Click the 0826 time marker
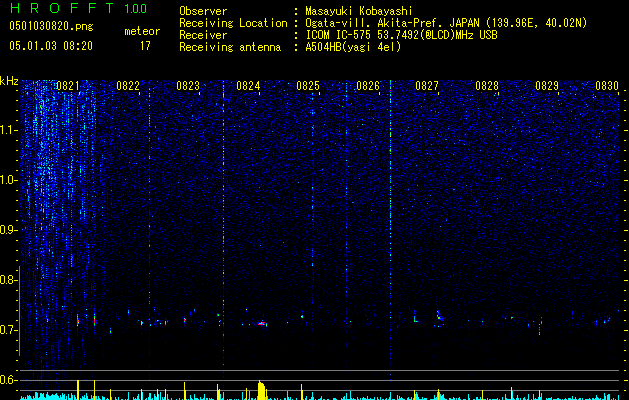629x400 pixels. point(368,86)
